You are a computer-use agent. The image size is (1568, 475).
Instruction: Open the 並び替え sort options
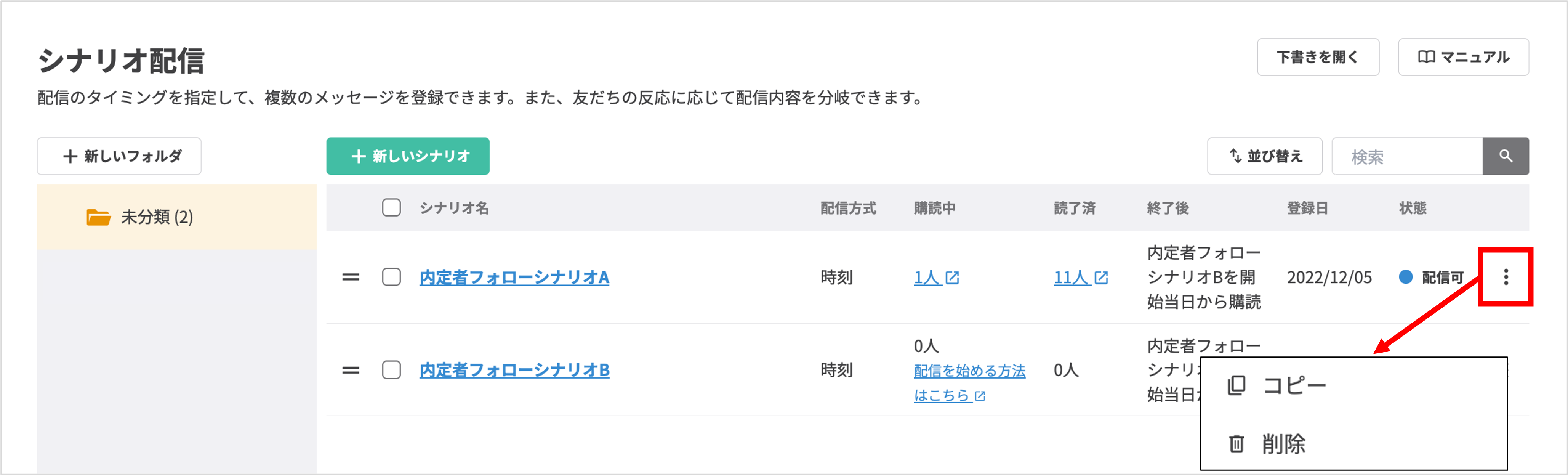tap(1265, 156)
